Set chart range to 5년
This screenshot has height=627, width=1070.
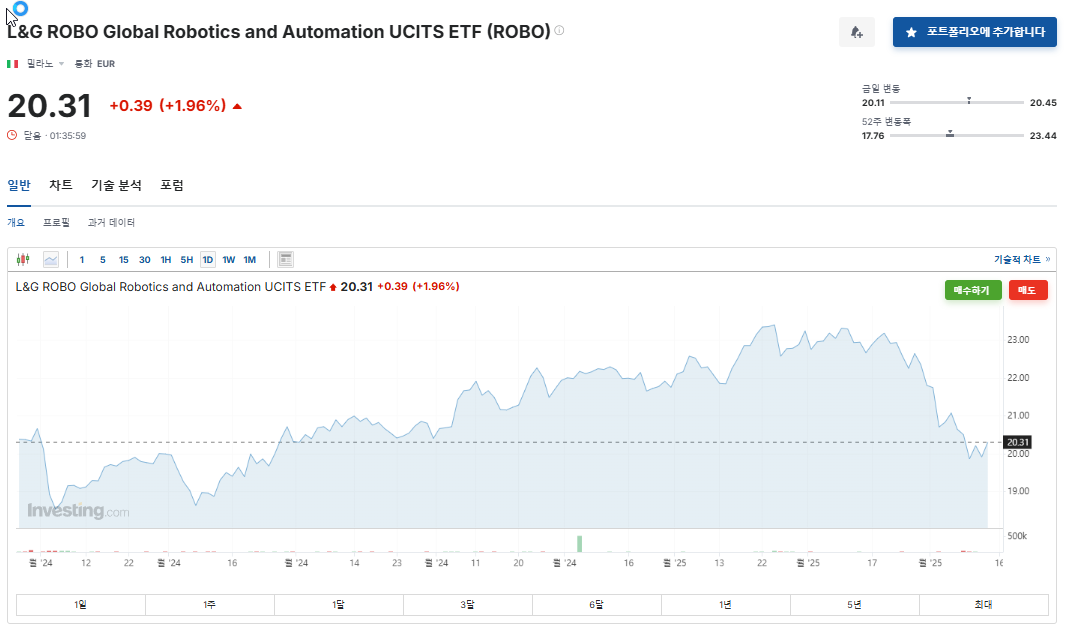coord(854,604)
